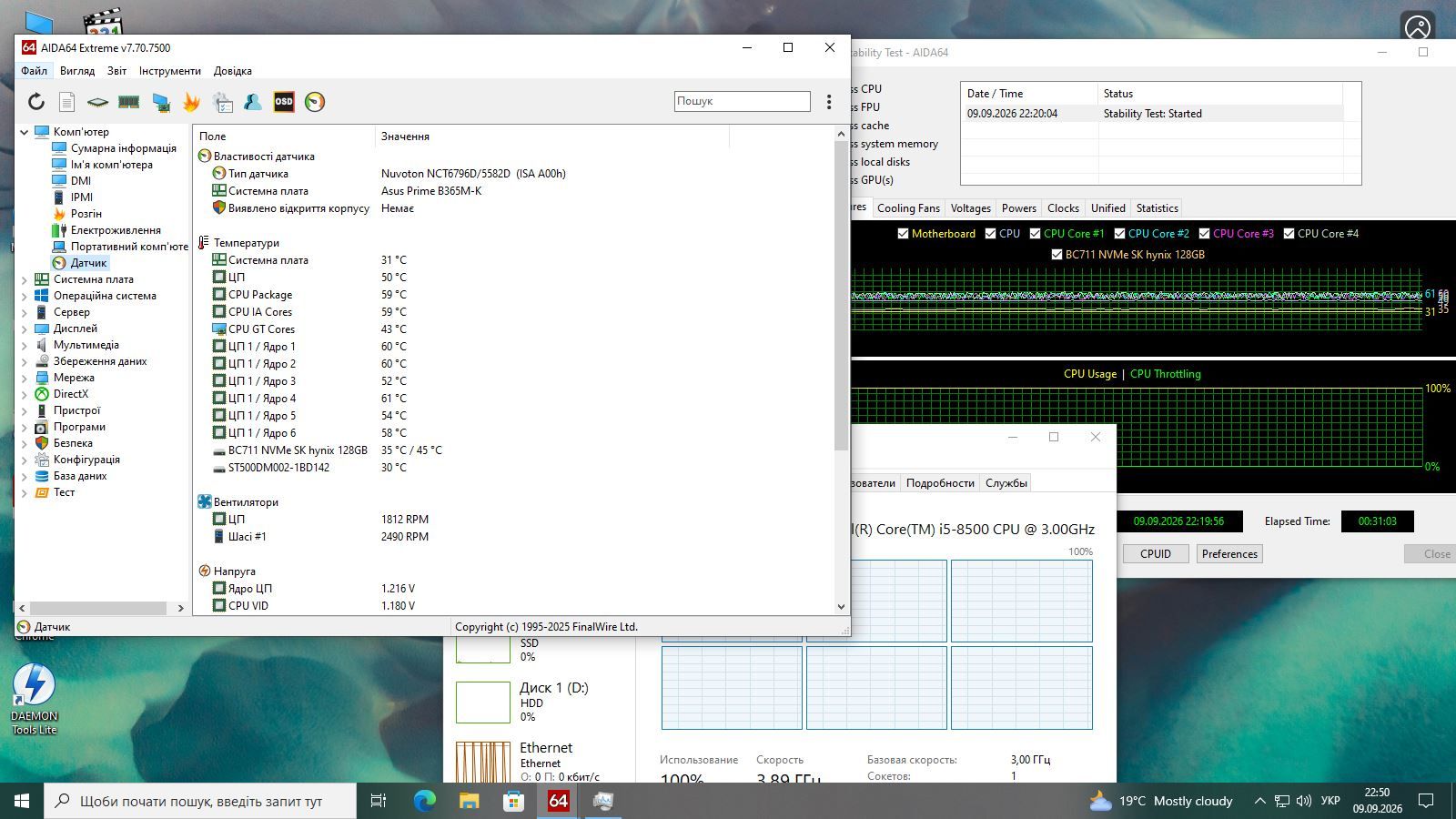The width and height of the screenshot is (1456, 819).
Task: Click the tree pane horizontal scrollbar
Action: coord(98,608)
